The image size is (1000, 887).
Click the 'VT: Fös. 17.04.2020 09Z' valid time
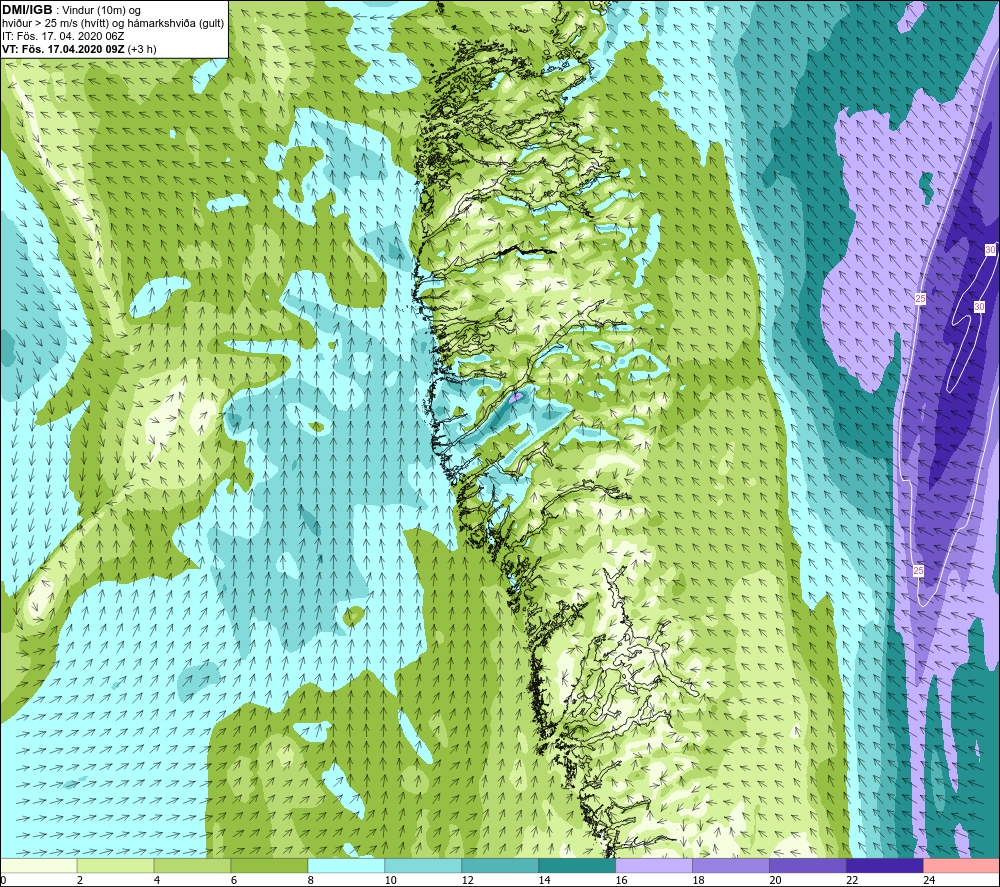63,49
